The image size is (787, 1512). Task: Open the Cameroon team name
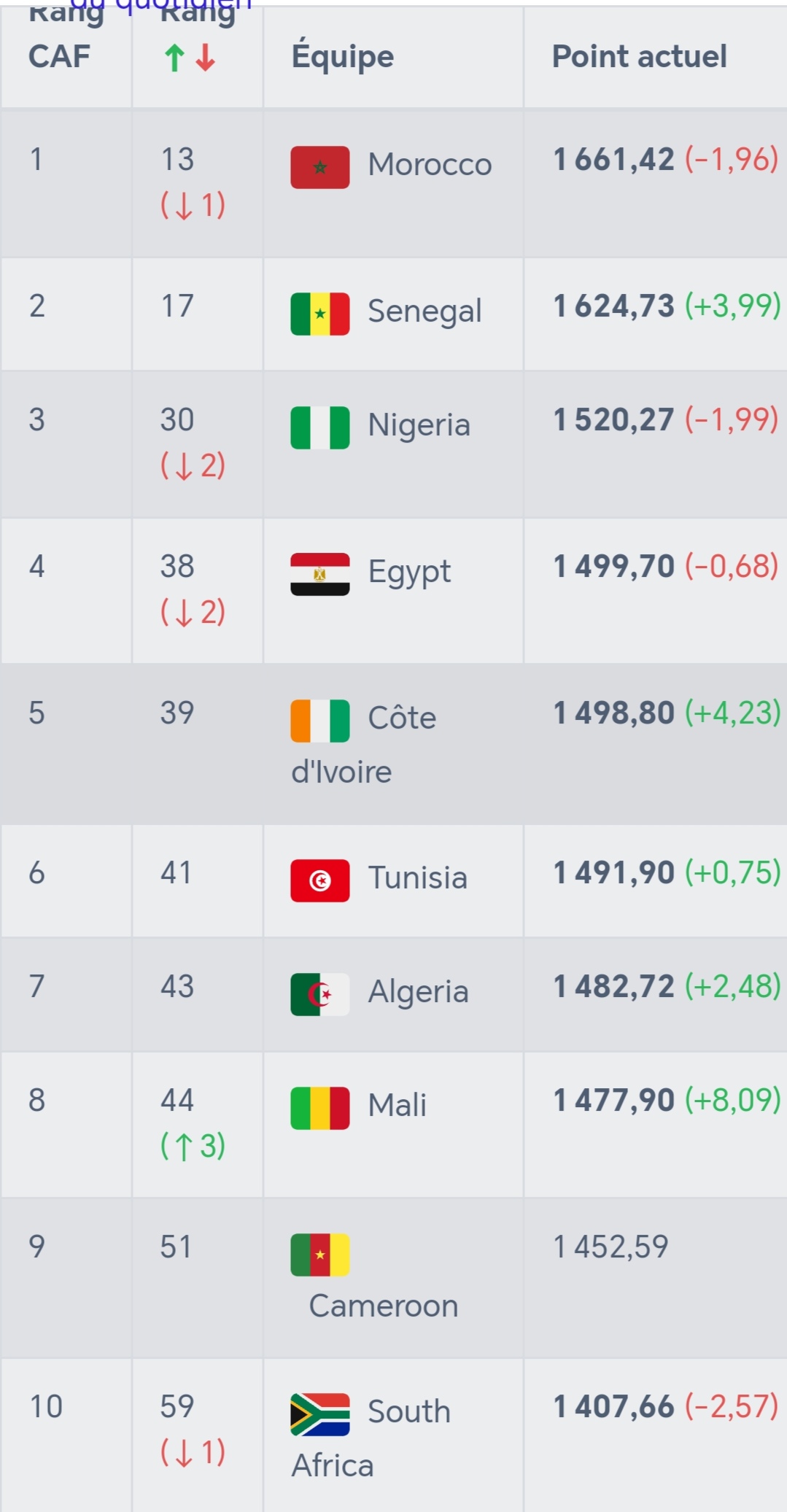coord(384,1306)
